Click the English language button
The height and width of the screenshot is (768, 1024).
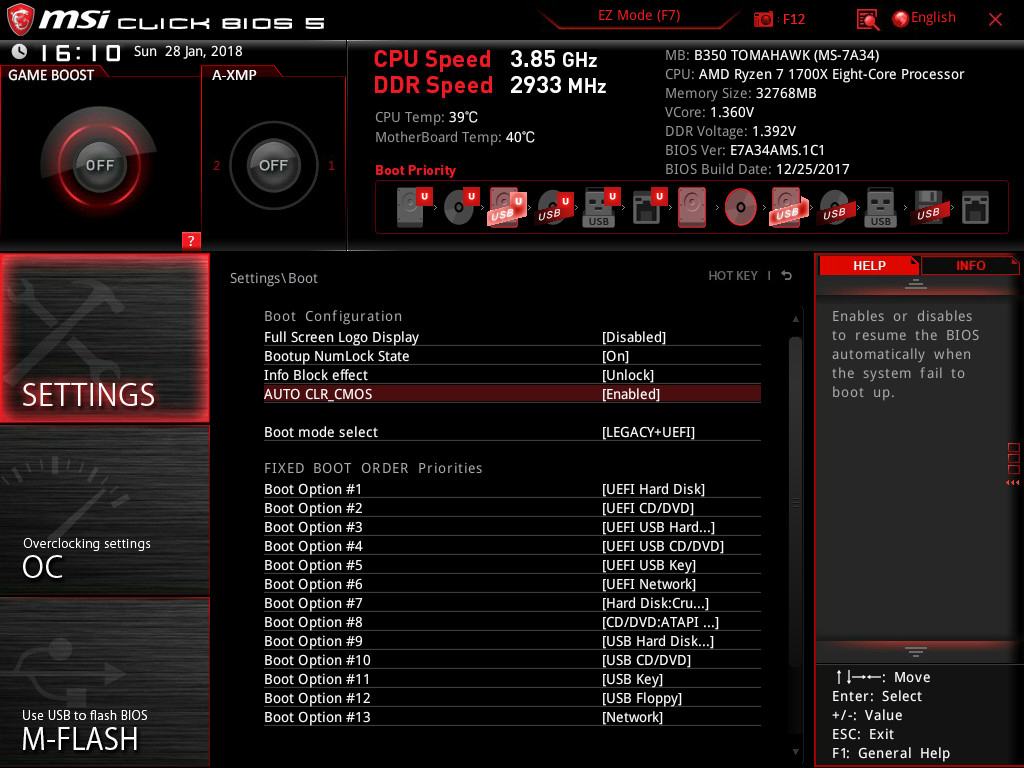pyautogui.click(x=933, y=18)
